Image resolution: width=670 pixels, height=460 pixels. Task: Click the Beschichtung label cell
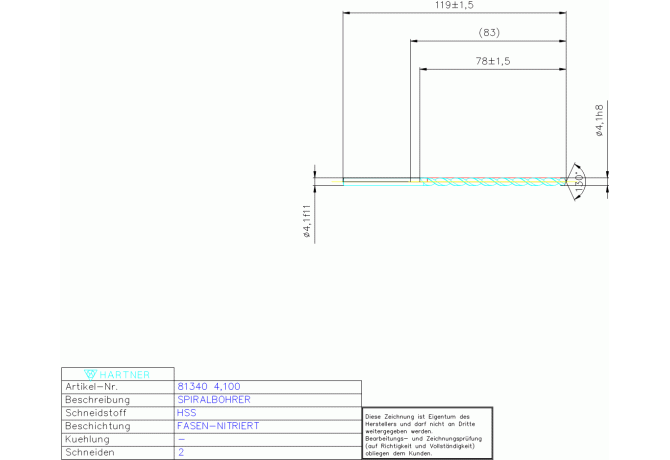click(x=97, y=426)
